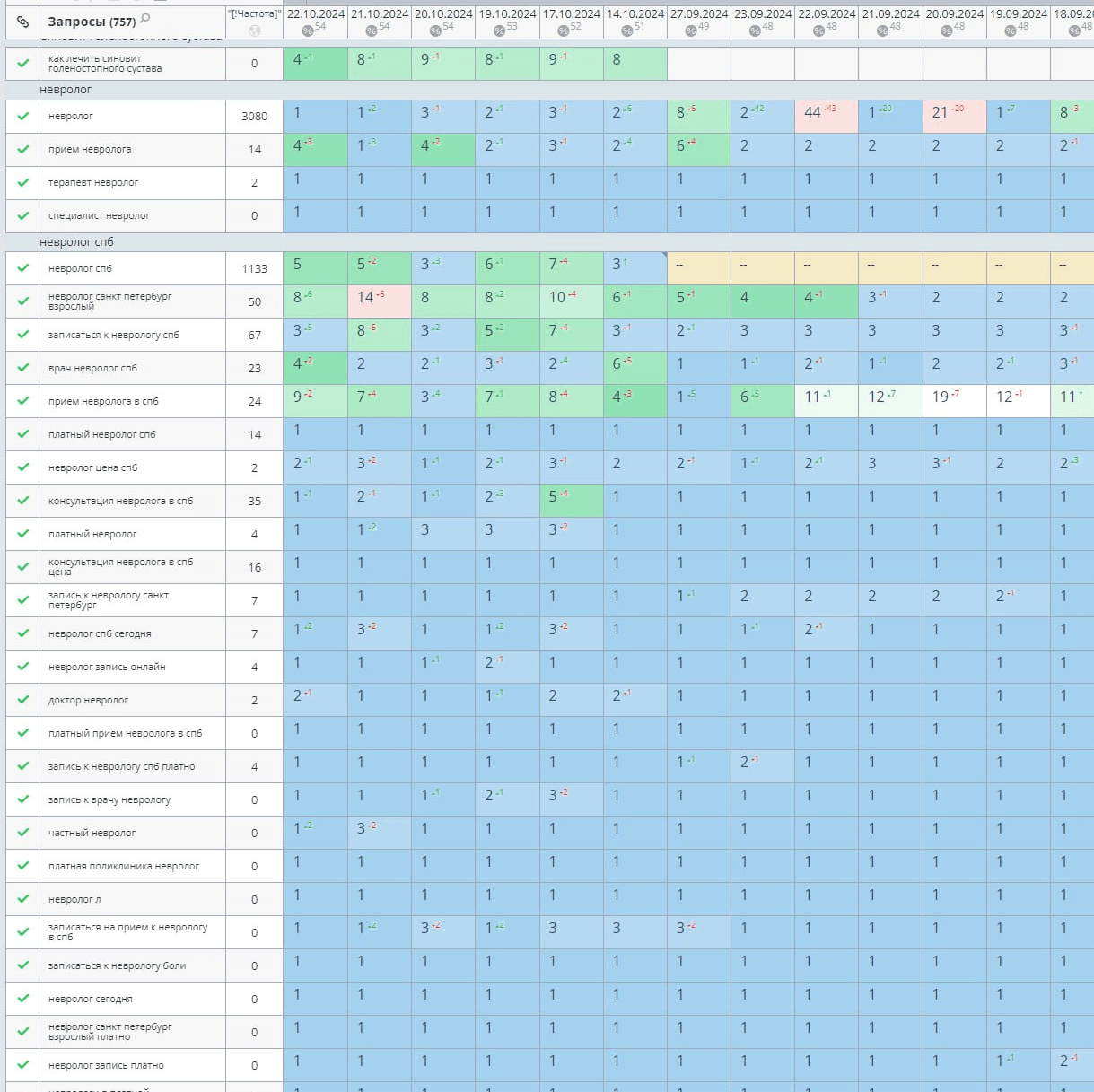Viewport: 1094px width, 1092px height.
Task: Click percent icon under 20.10.2024
Action: 435,31
